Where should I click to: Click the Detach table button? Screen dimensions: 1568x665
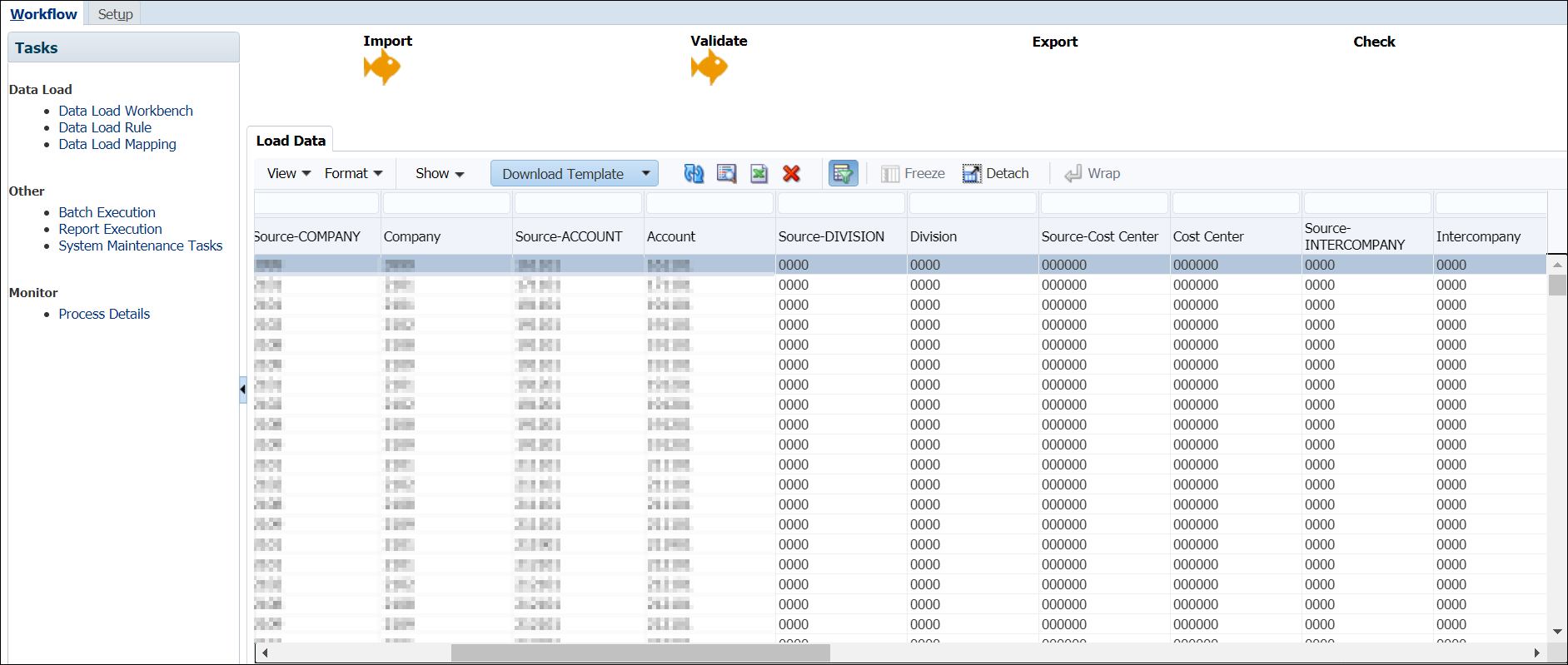coord(995,173)
